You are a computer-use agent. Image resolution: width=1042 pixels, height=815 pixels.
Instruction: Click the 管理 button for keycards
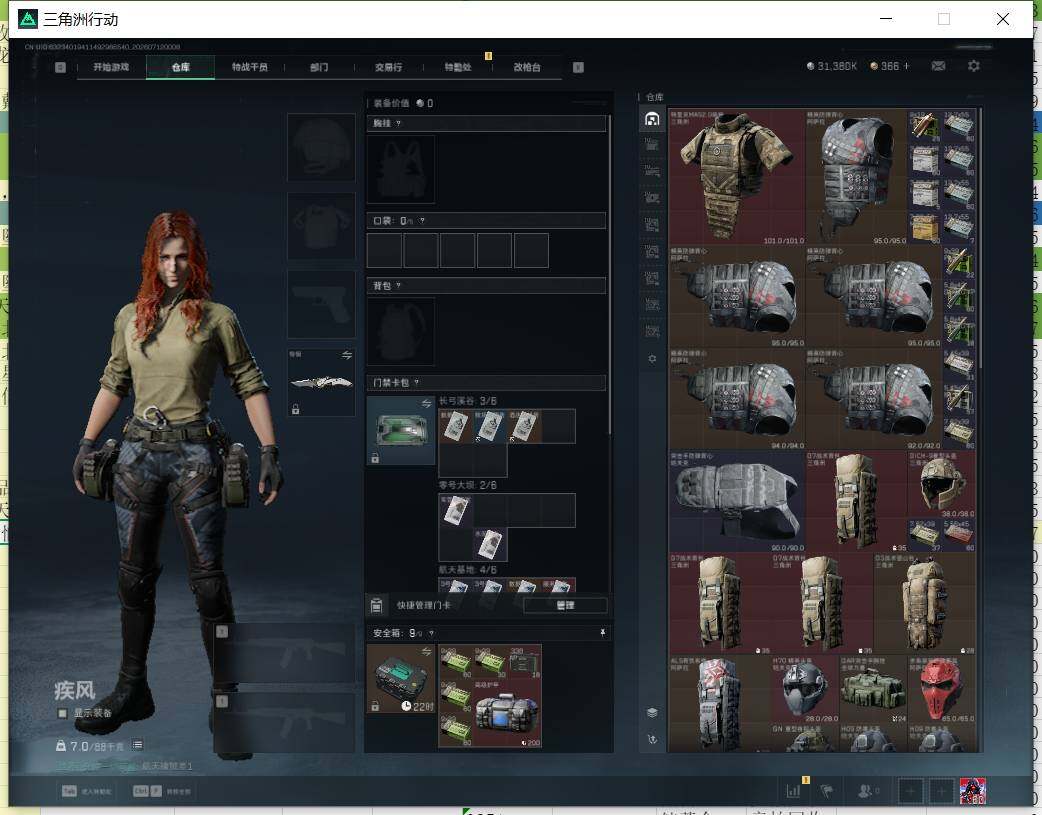pos(565,606)
